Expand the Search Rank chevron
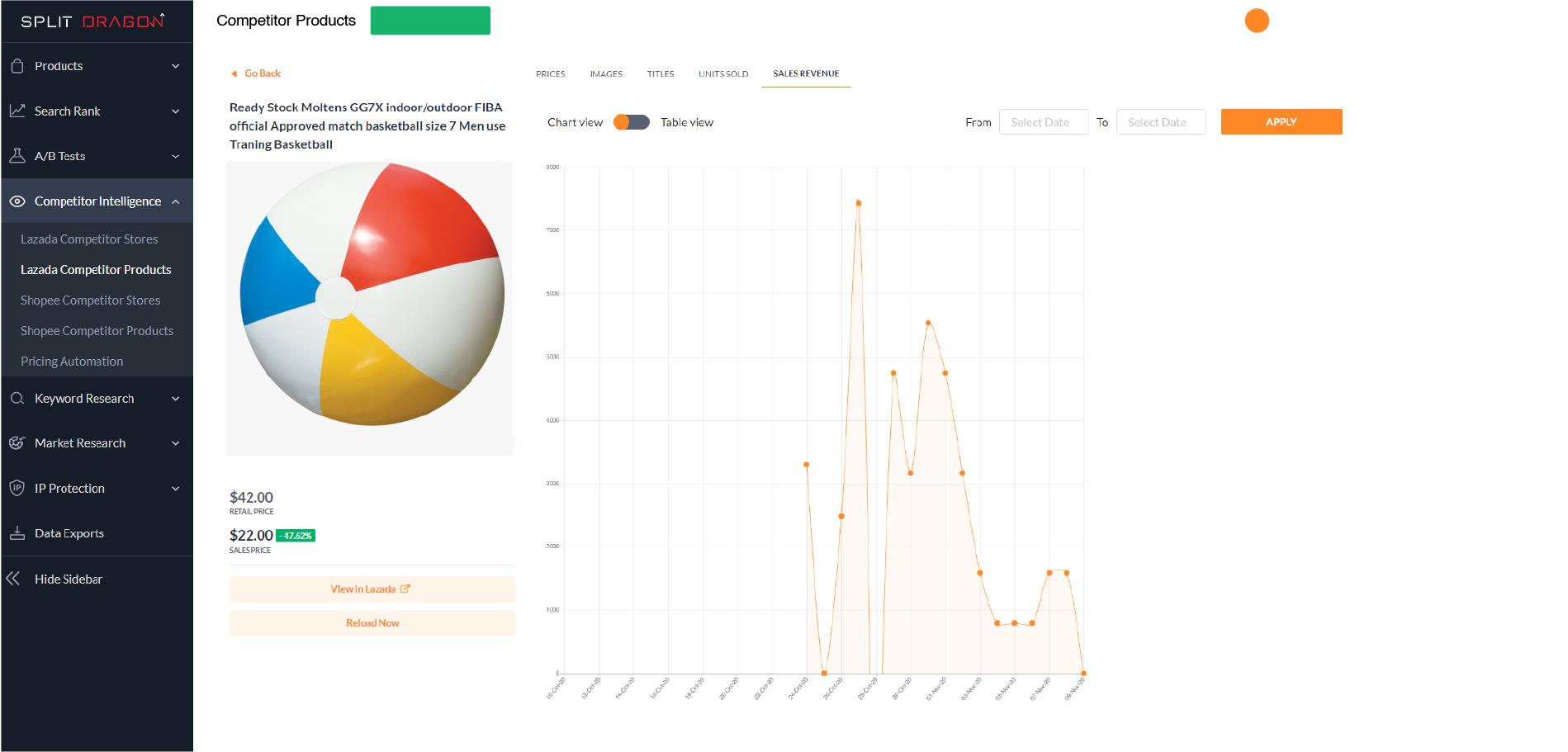 (x=176, y=111)
